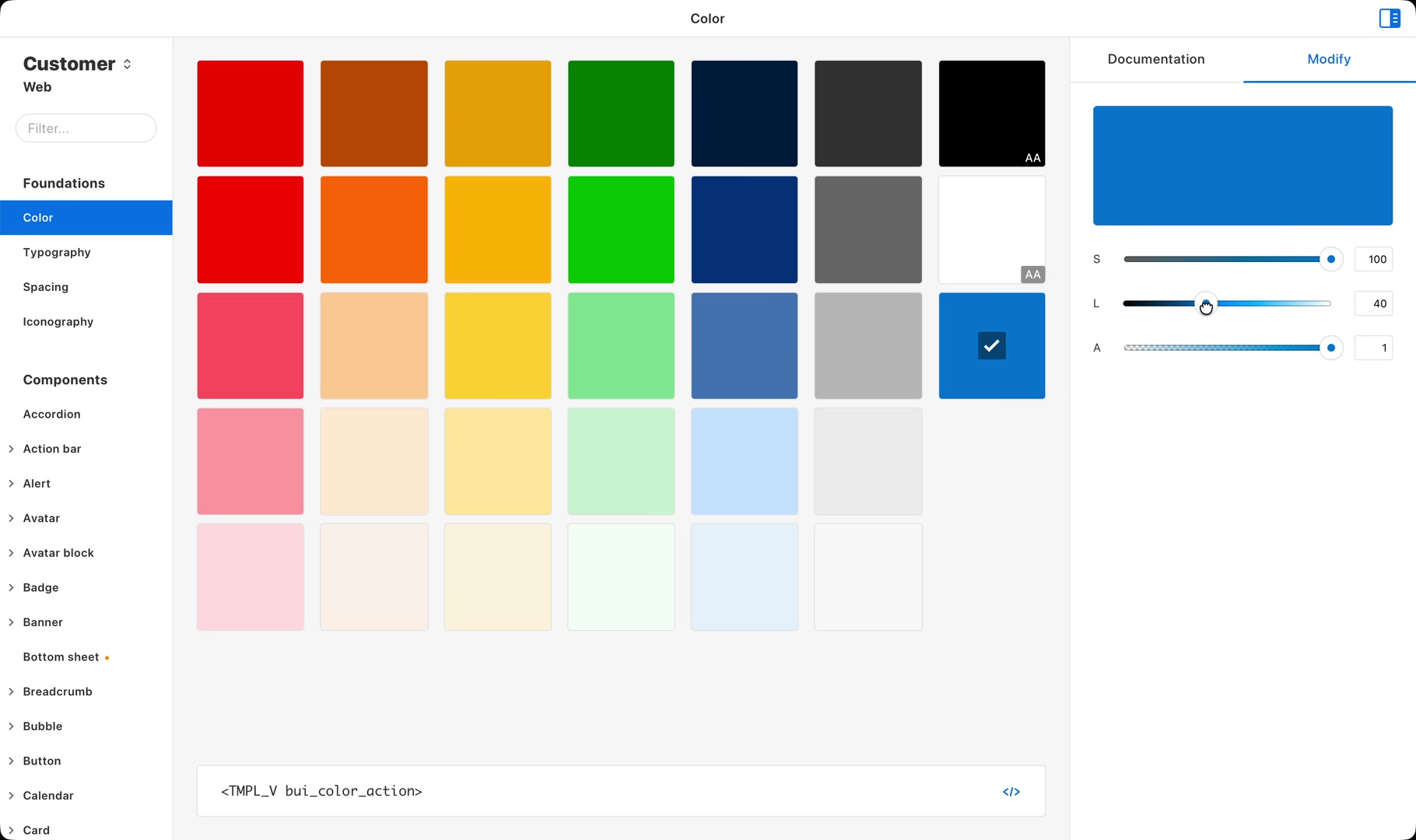Click the large blue color preview

[x=1243, y=166]
